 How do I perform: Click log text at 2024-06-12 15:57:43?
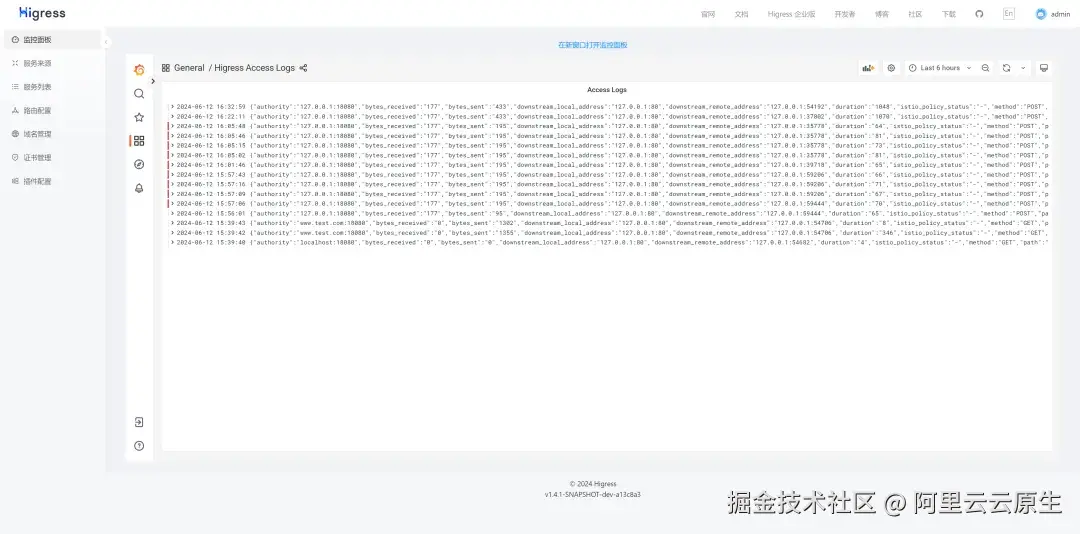pos(612,174)
